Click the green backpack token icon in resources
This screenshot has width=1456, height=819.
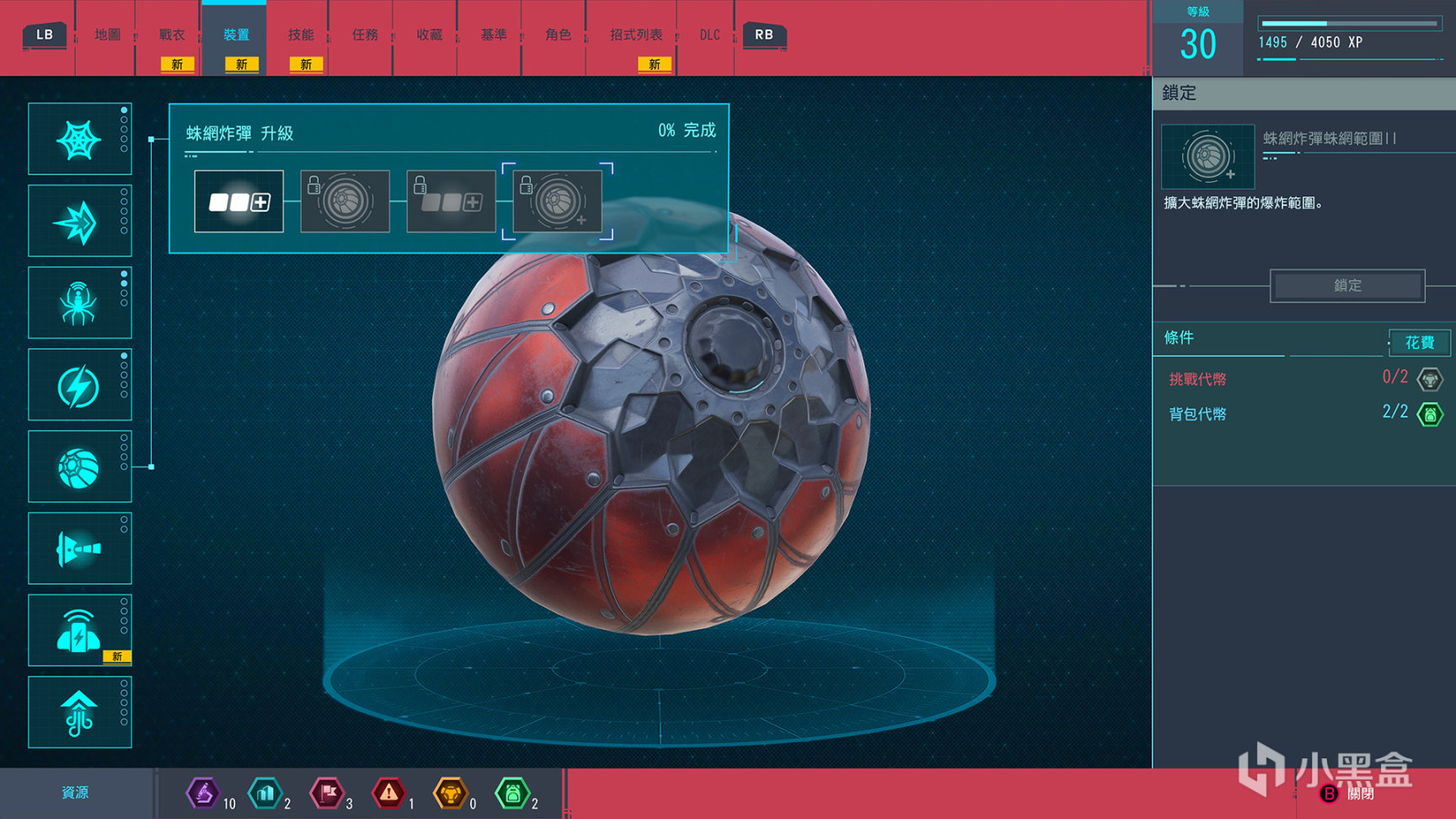pos(512,793)
